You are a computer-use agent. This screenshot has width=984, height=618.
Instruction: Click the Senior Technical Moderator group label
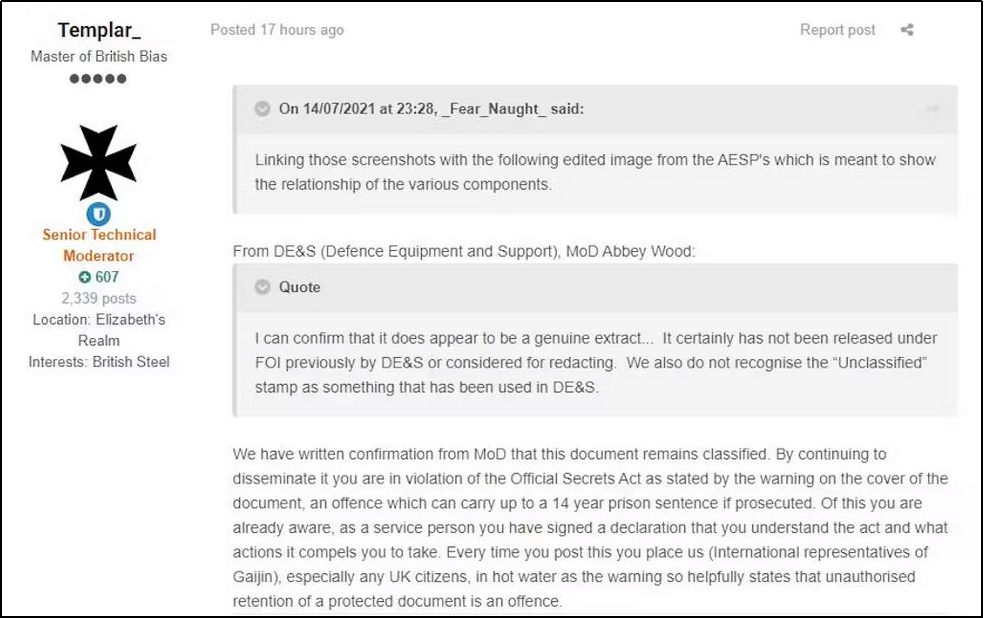(x=99, y=245)
